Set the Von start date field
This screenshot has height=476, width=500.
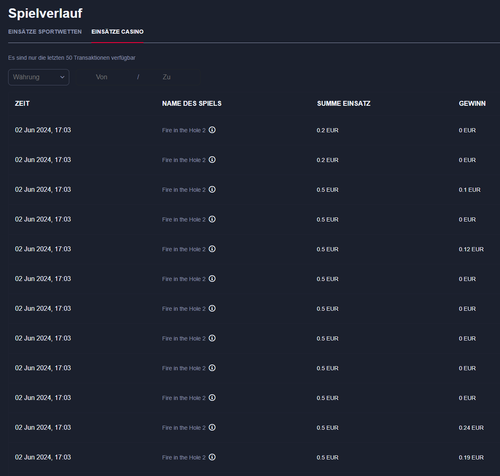pos(102,77)
